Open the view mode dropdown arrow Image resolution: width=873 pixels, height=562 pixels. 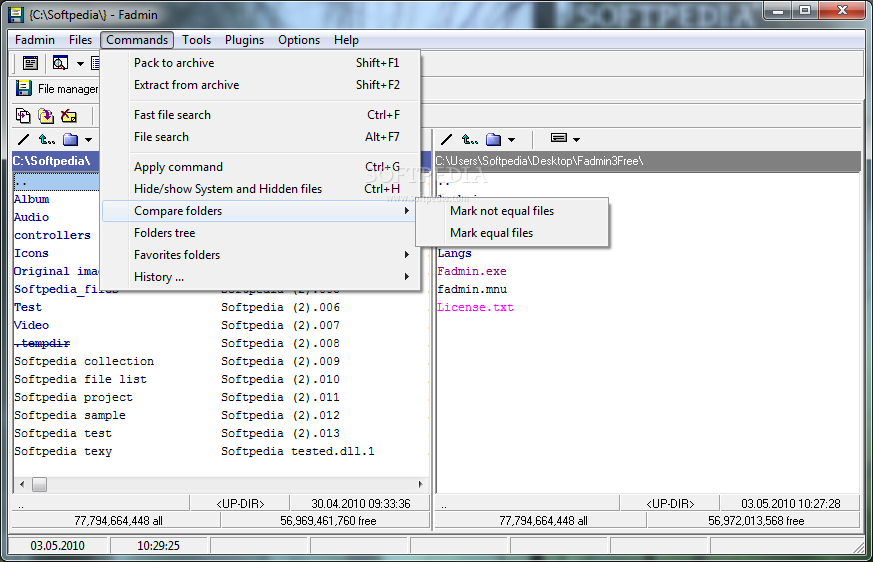(x=576, y=140)
